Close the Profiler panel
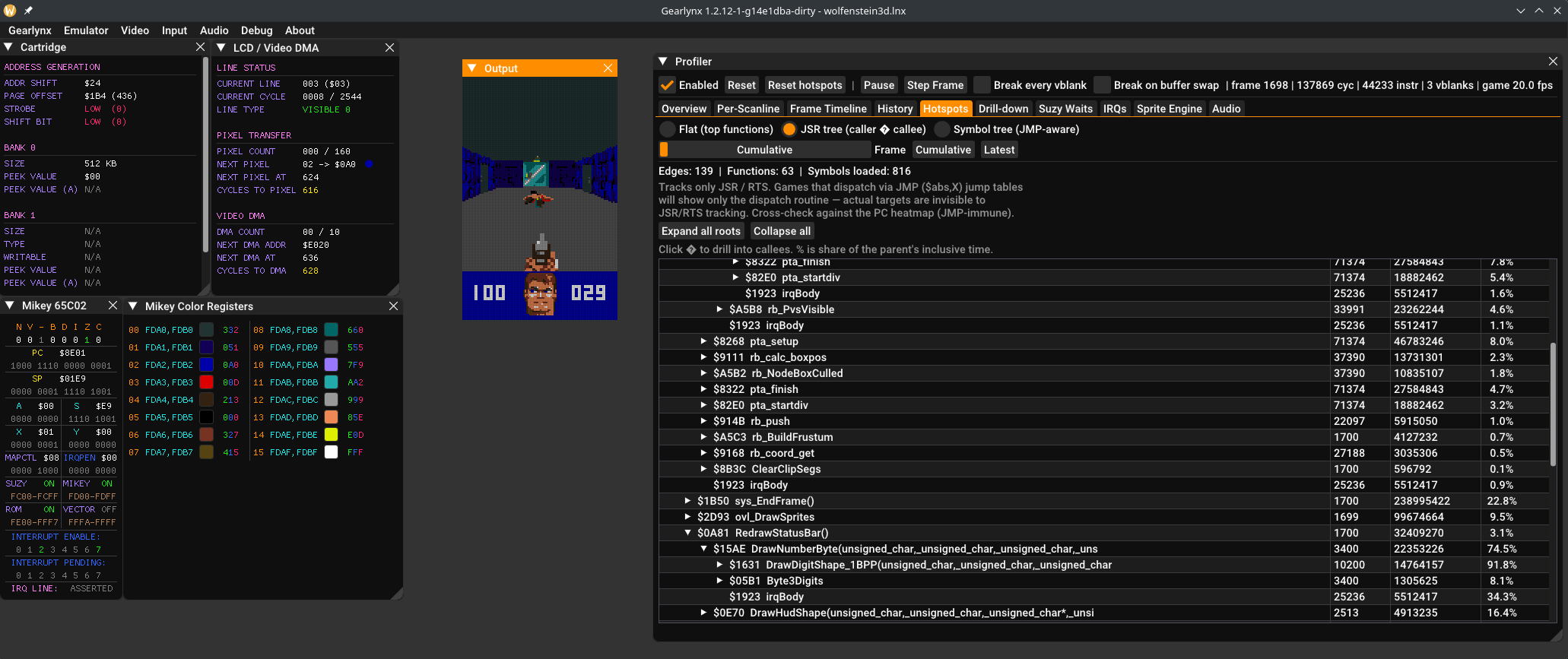1568x659 pixels. click(x=1553, y=61)
